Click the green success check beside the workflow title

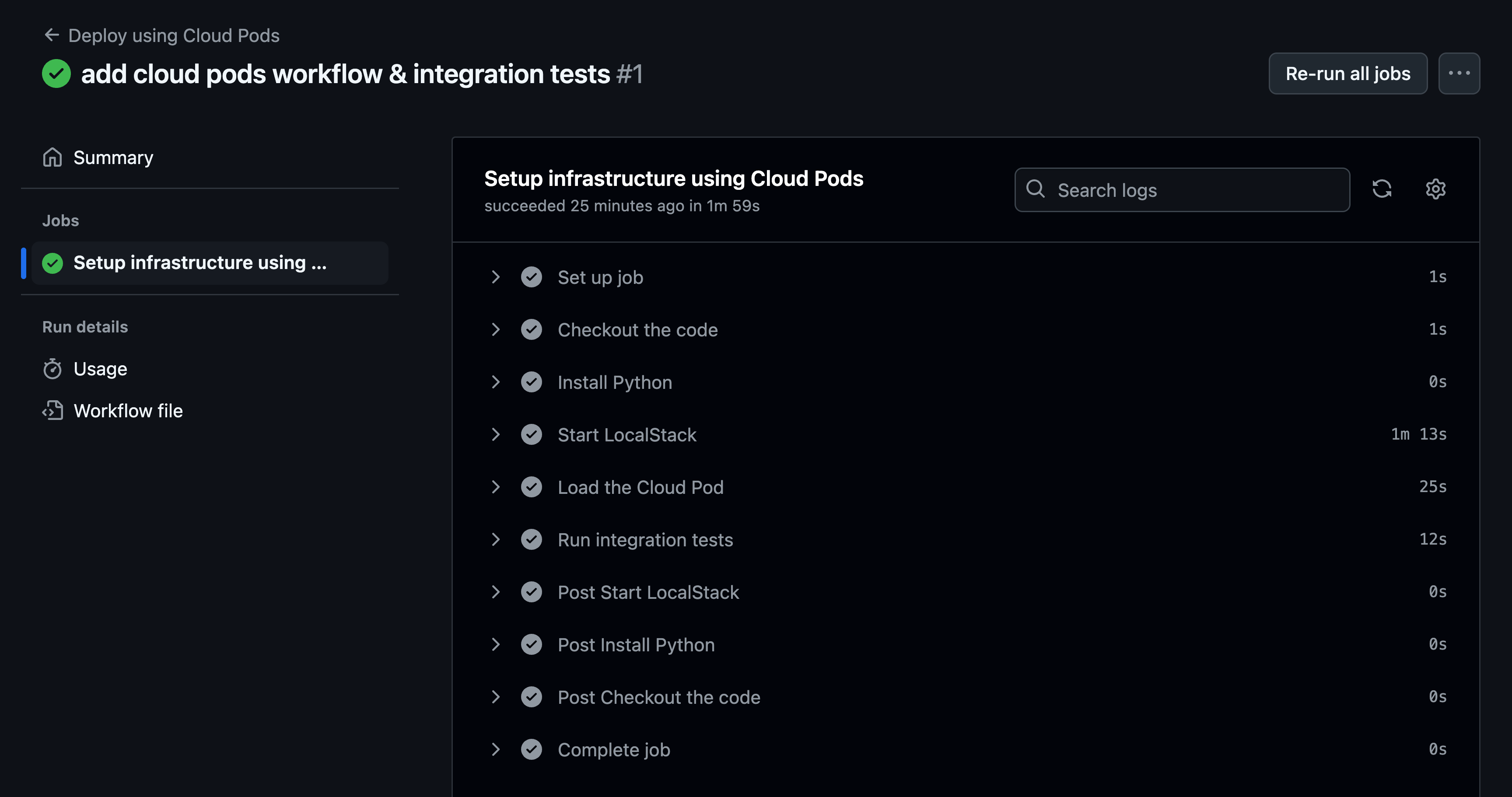(56, 73)
